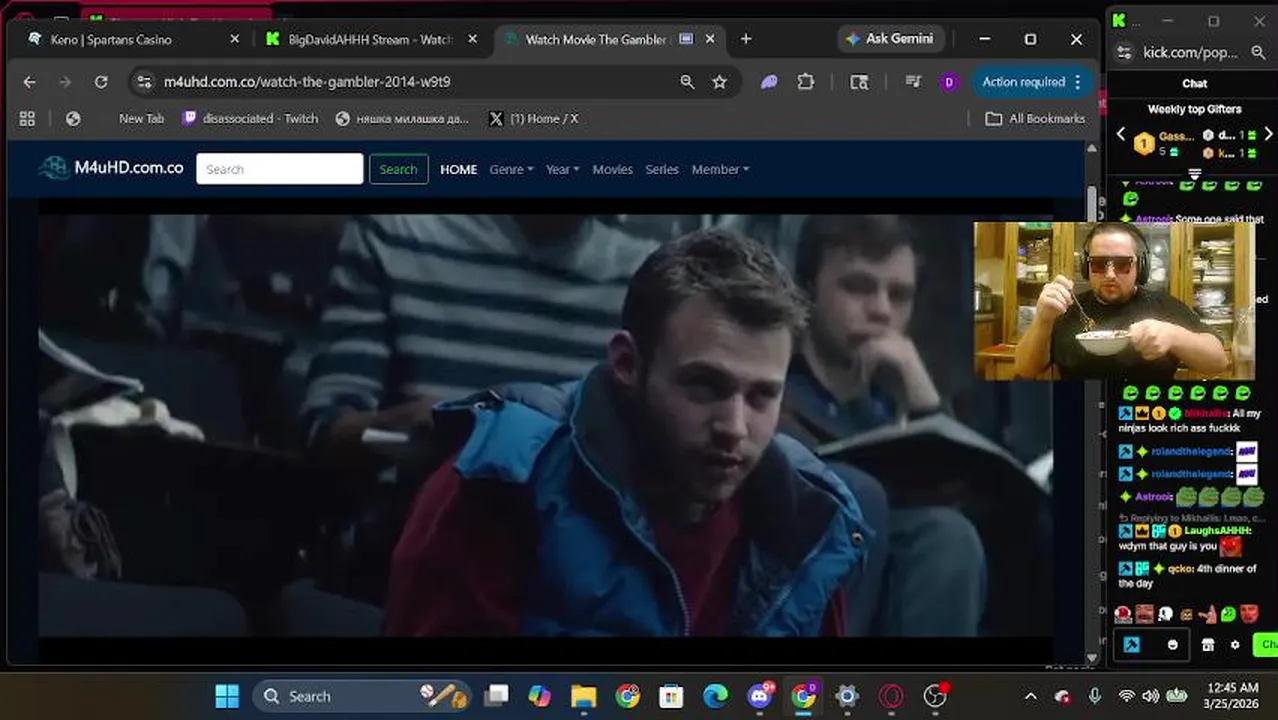Screen dimensions: 1278x720
Task: Close the Watch Movie The Gambler tab
Action: tap(710, 39)
